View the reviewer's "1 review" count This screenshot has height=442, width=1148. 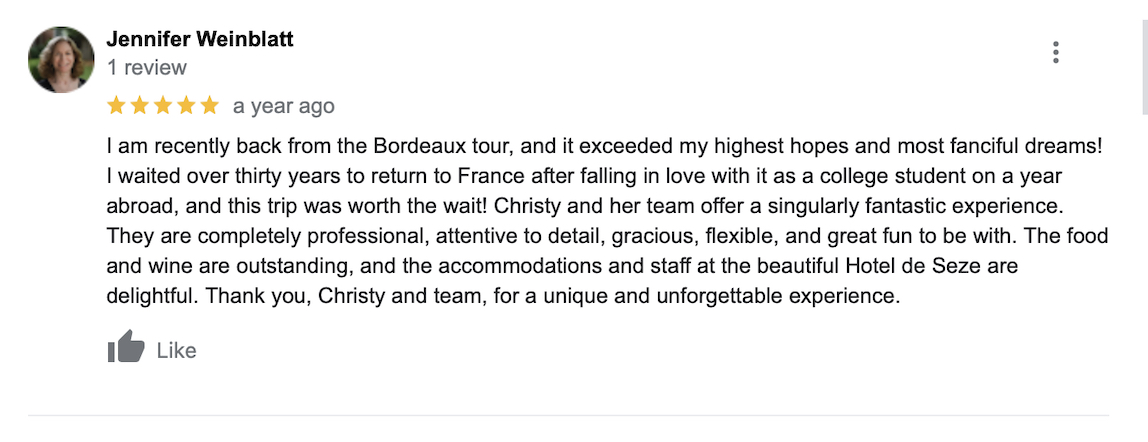pos(146,67)
